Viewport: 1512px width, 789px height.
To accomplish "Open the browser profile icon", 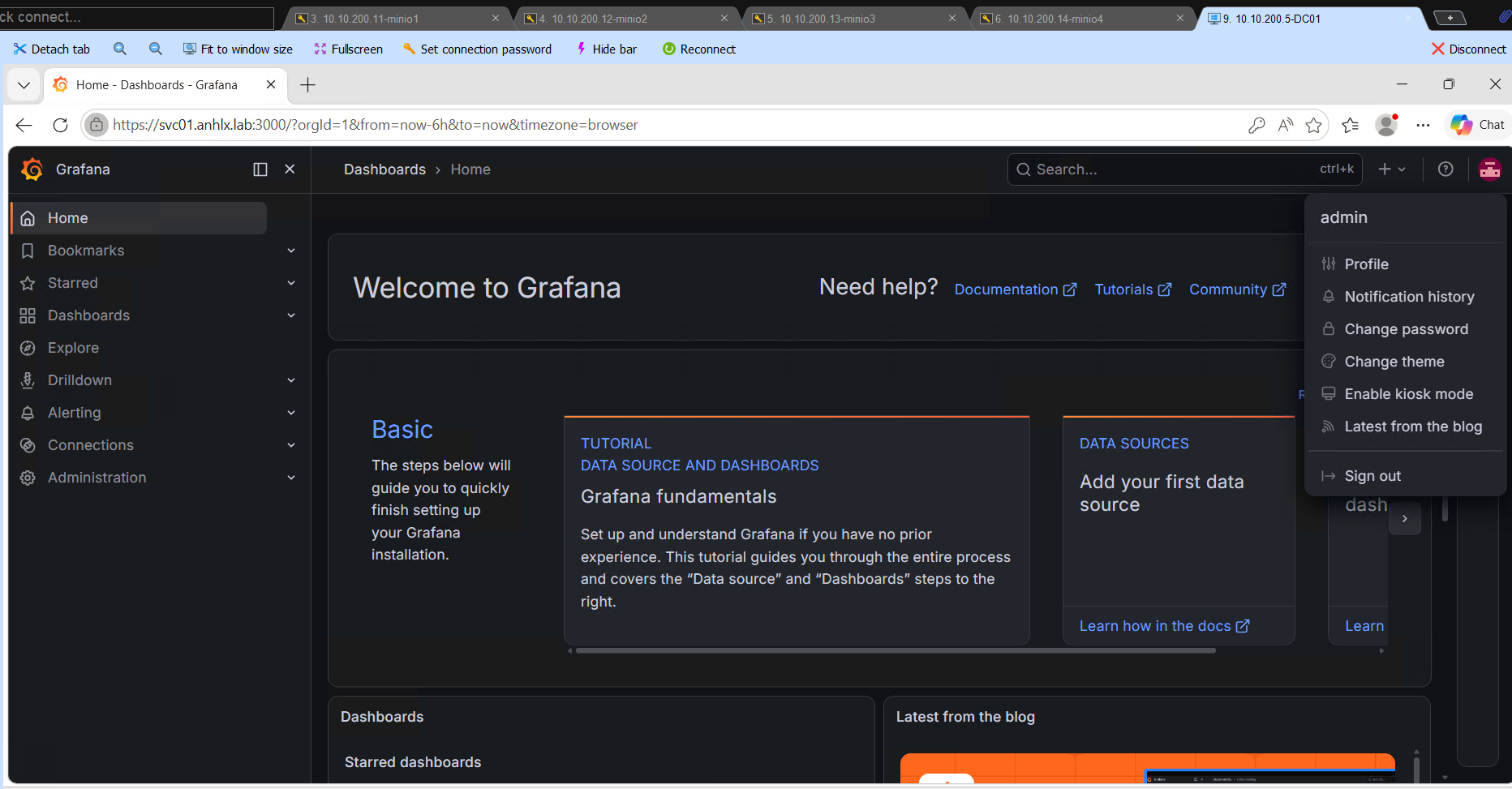I will pyautogui.click(x=1387, y=125).
